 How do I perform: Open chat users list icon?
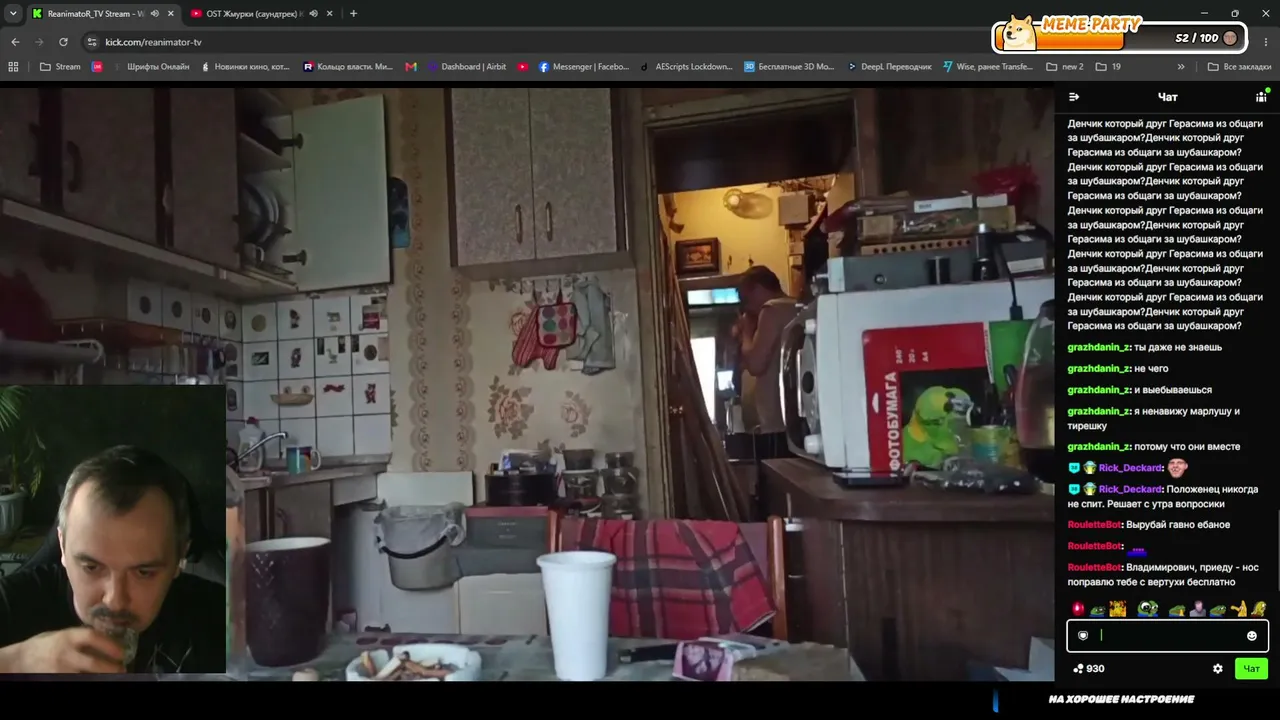[1261, 97]
